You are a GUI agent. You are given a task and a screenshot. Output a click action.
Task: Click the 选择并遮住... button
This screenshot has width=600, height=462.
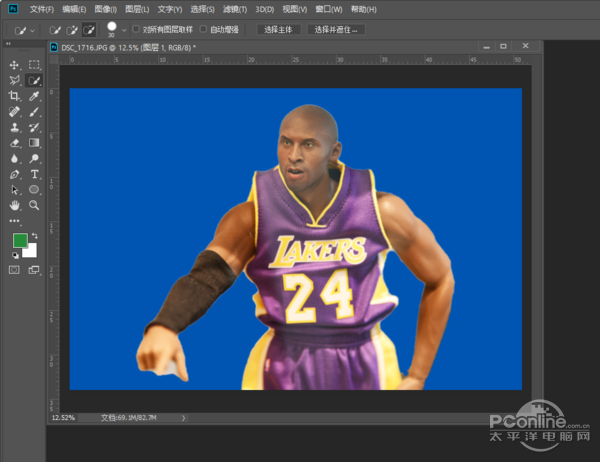336,29
